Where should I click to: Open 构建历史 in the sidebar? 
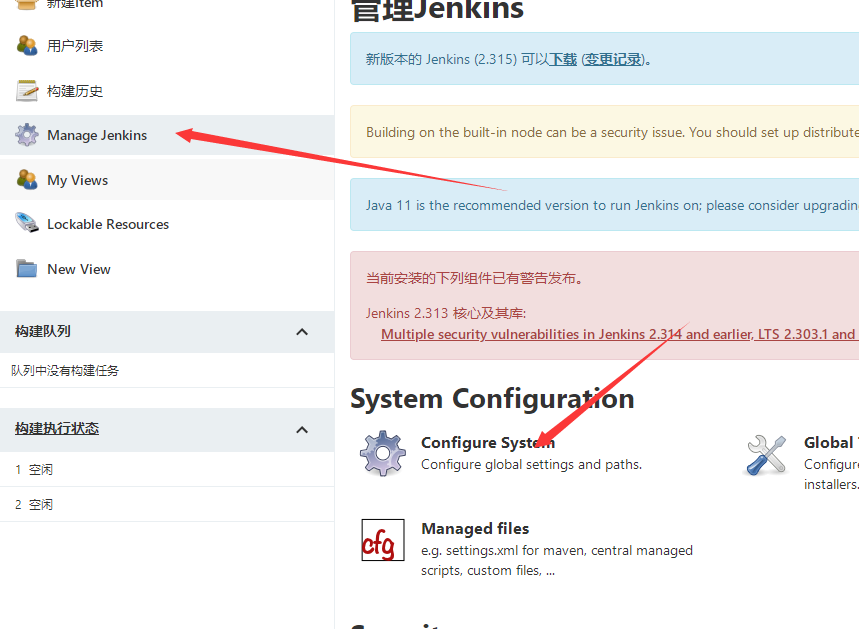click(x=75, y=91)
